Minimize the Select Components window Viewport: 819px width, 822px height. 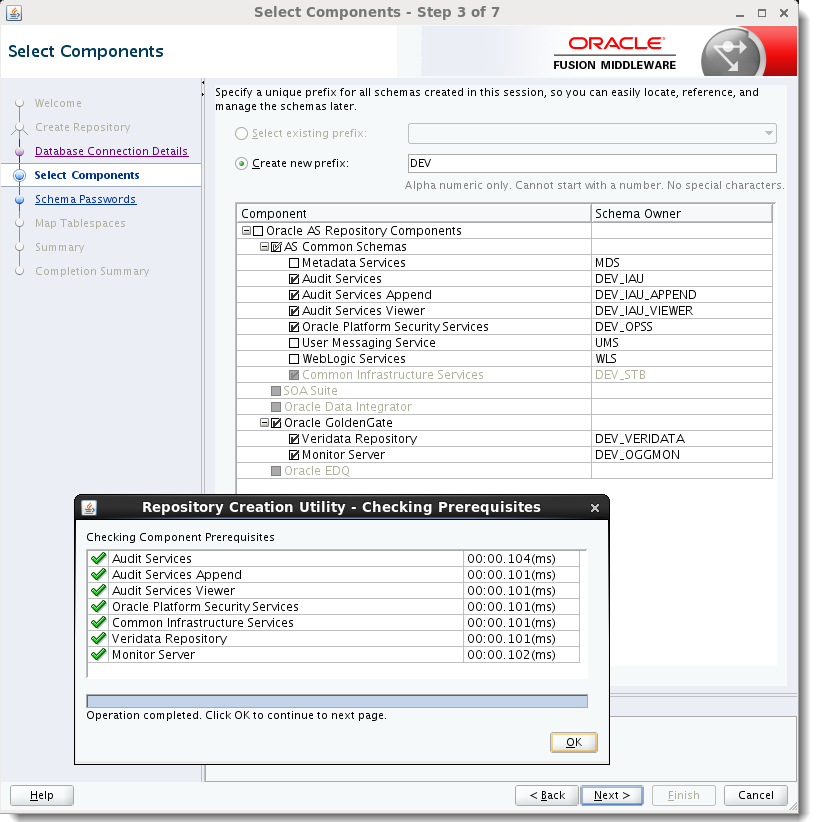pyautogui.click(x=740, y=13)
